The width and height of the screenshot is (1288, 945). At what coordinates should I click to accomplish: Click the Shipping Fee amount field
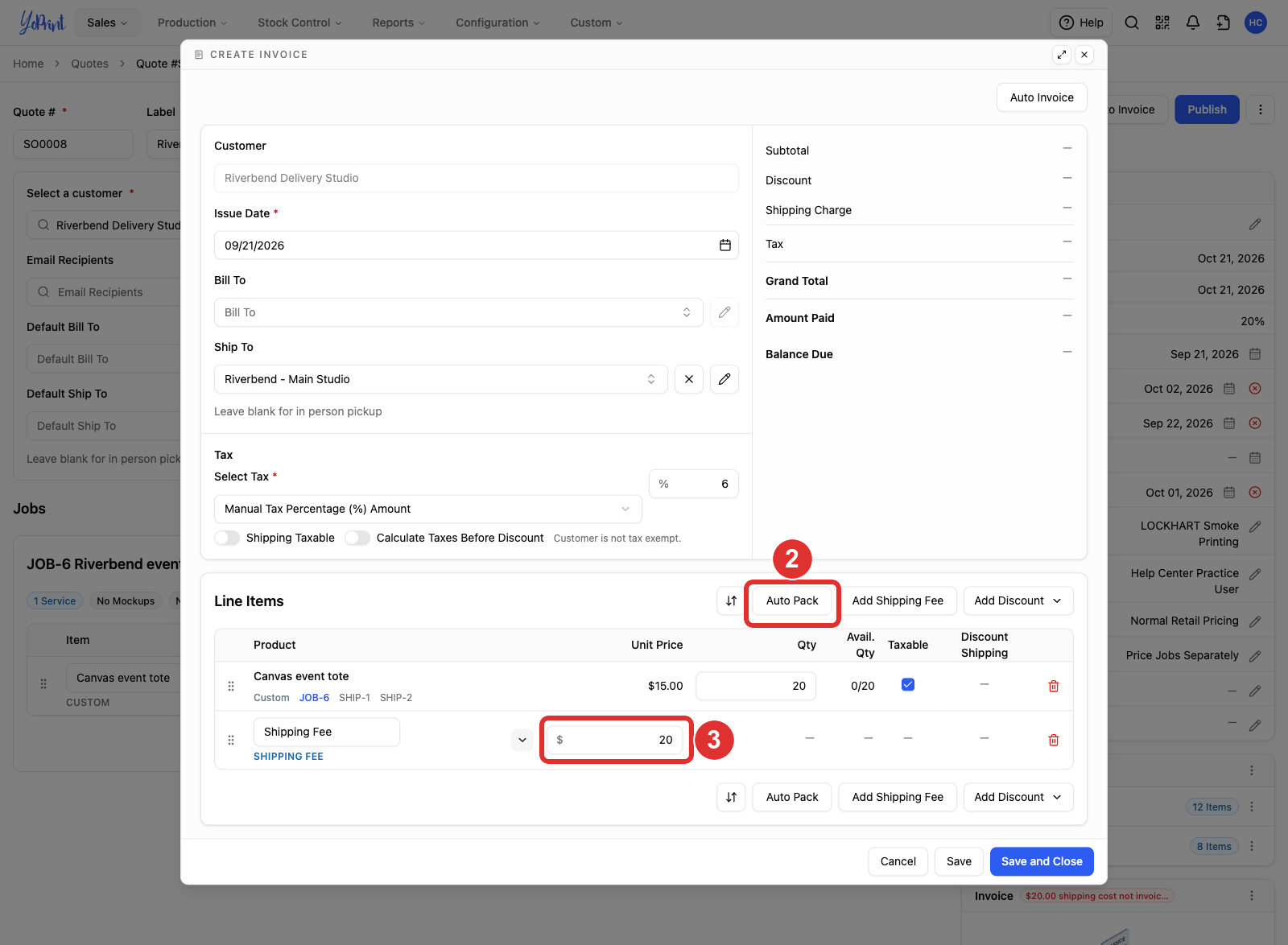pos(615,740)
